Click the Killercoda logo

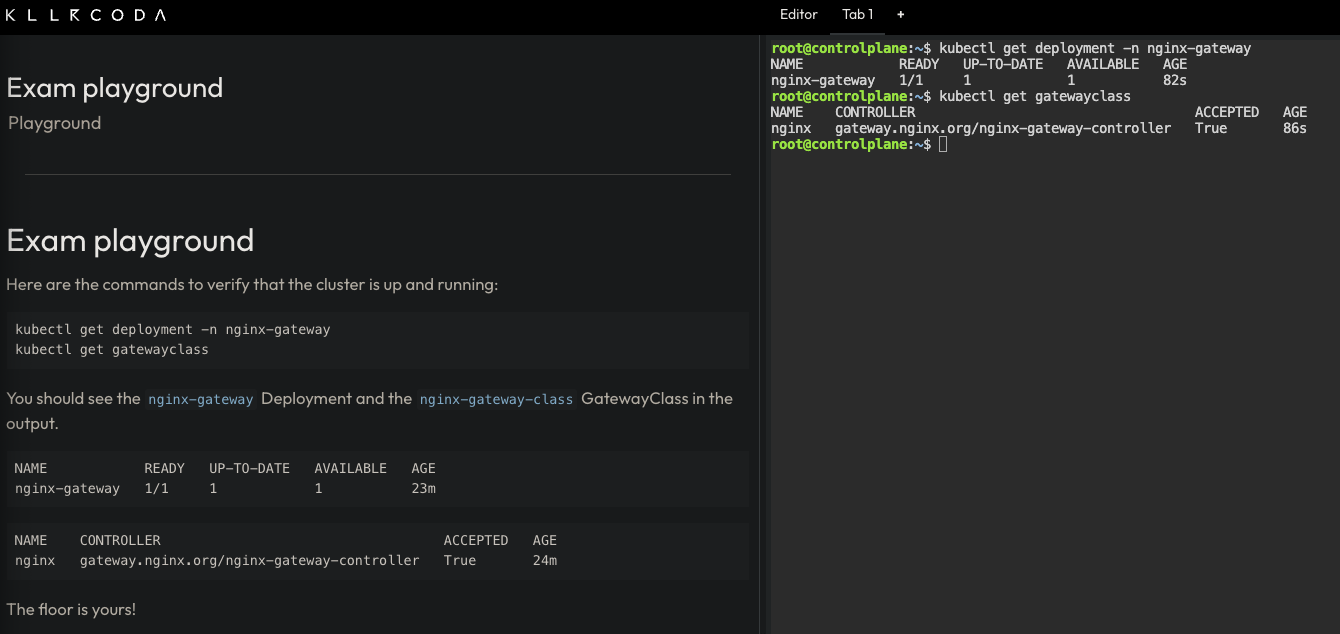click(x=86, y=15)
